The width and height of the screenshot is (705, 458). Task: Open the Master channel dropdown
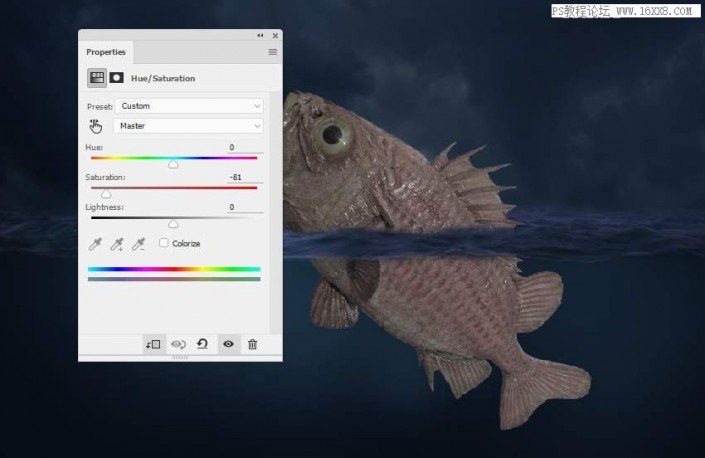(189, 126)
